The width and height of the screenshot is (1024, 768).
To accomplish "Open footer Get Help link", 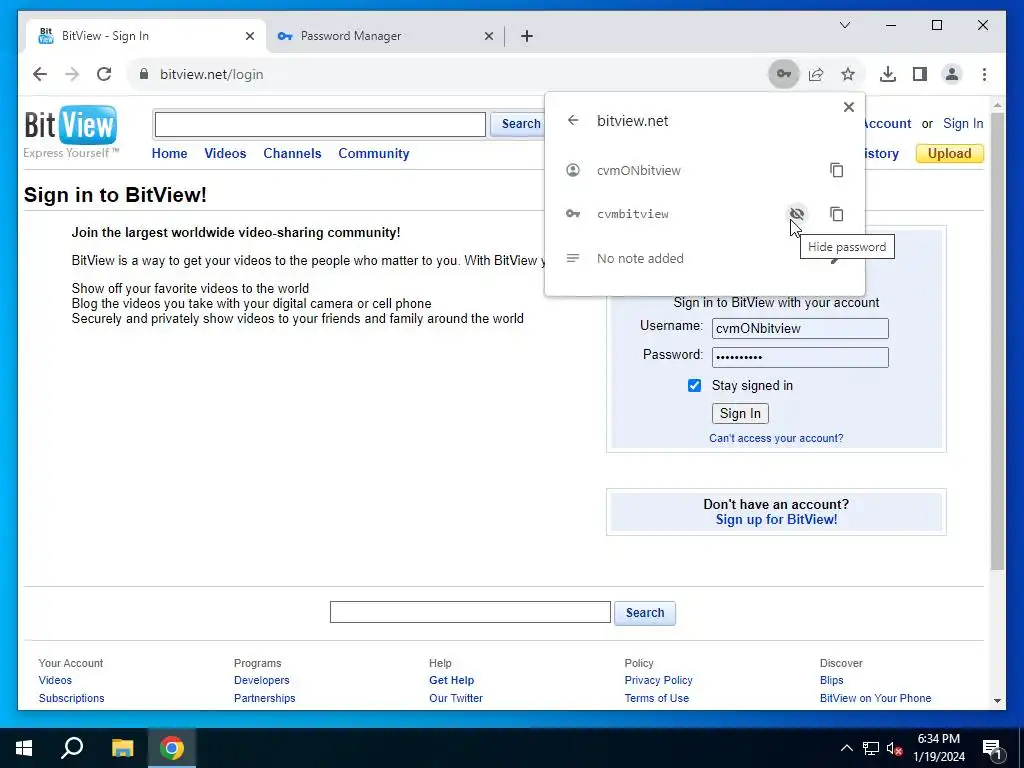I will pyautogui.click(x=451, y=680).
